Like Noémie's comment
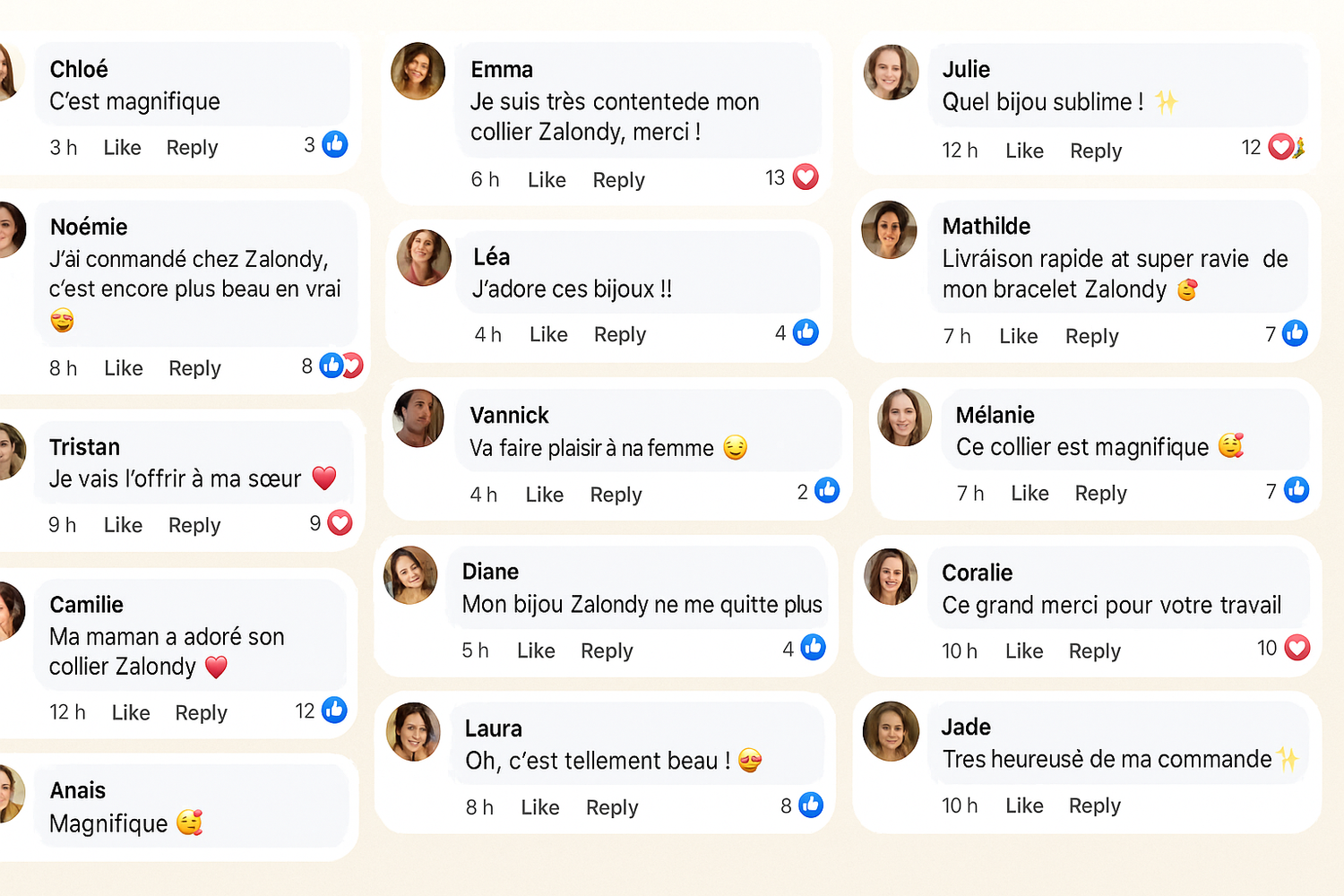 pos(124,368)
